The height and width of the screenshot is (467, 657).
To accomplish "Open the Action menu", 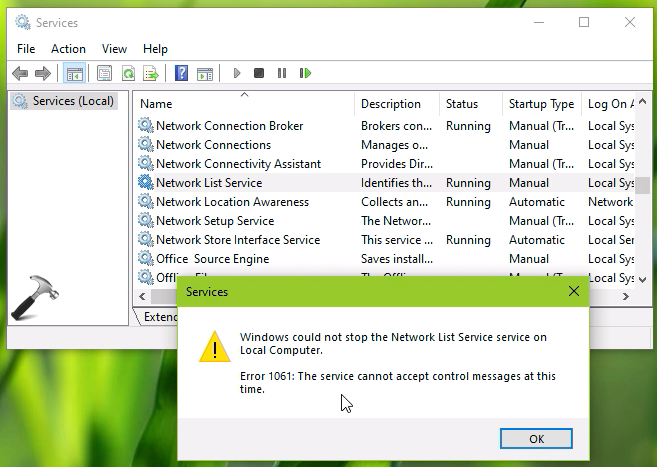I will (68, 48).
